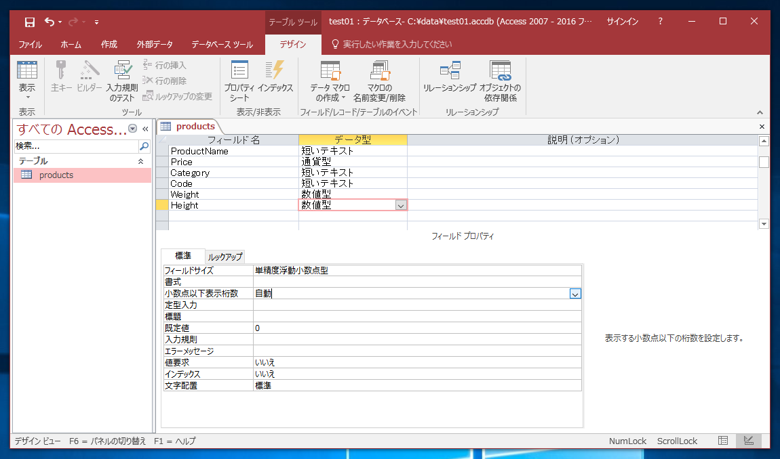The height and width of the screenshot is (459, 780).
Task: Open the ファイル tab
Action: (x=30, y=44)
